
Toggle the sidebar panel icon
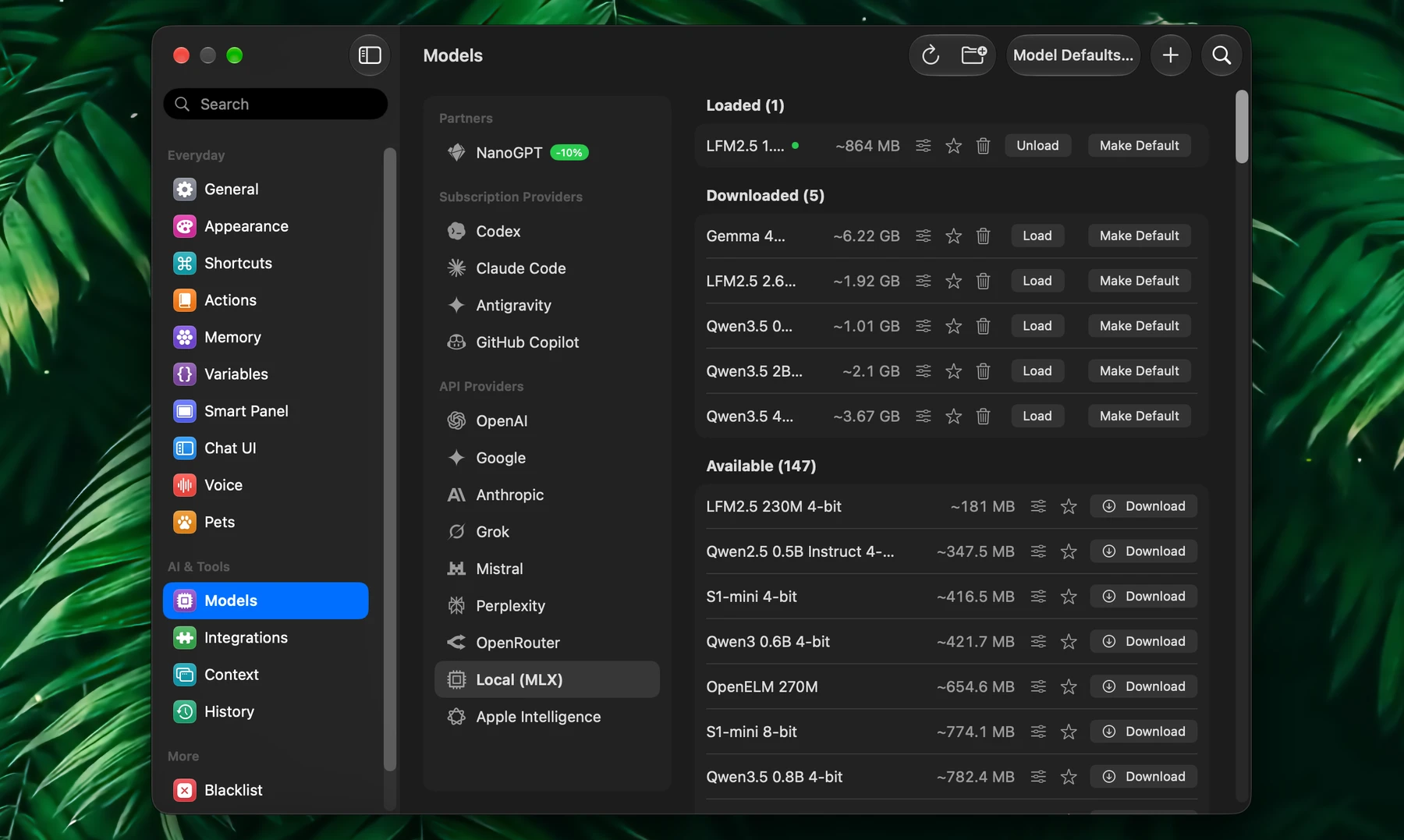pyautogui.click(x=370, y=55)
